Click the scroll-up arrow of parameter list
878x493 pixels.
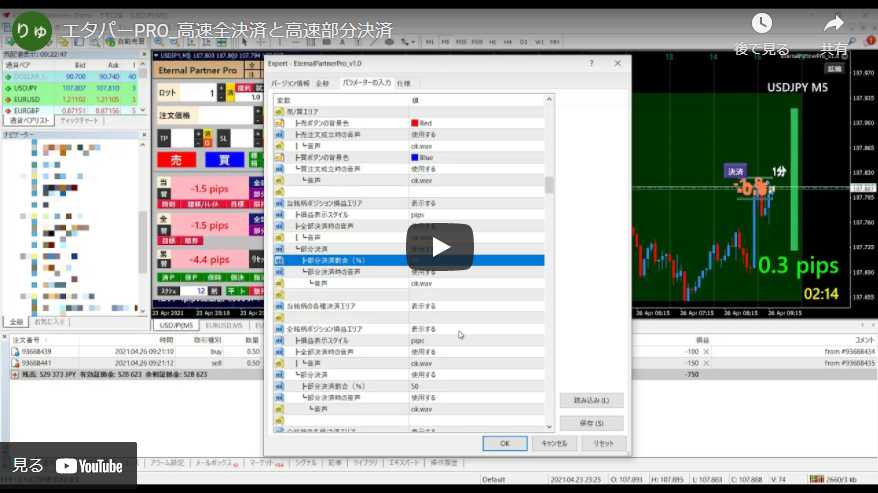click(549, 100)
